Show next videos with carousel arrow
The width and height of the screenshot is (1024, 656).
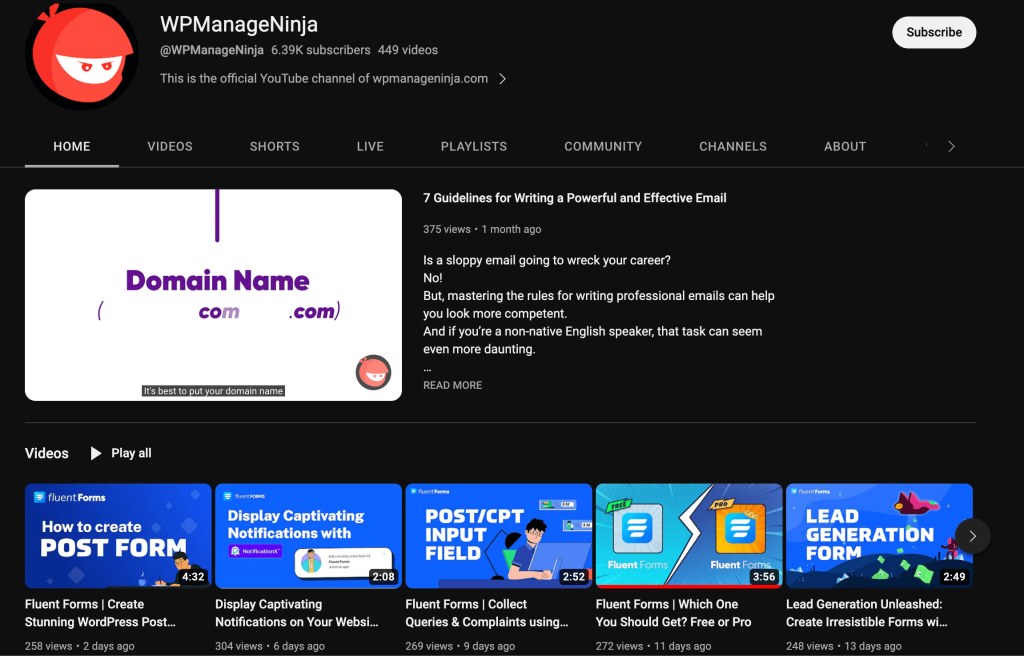pyautogui.click(x=972, y=536)
